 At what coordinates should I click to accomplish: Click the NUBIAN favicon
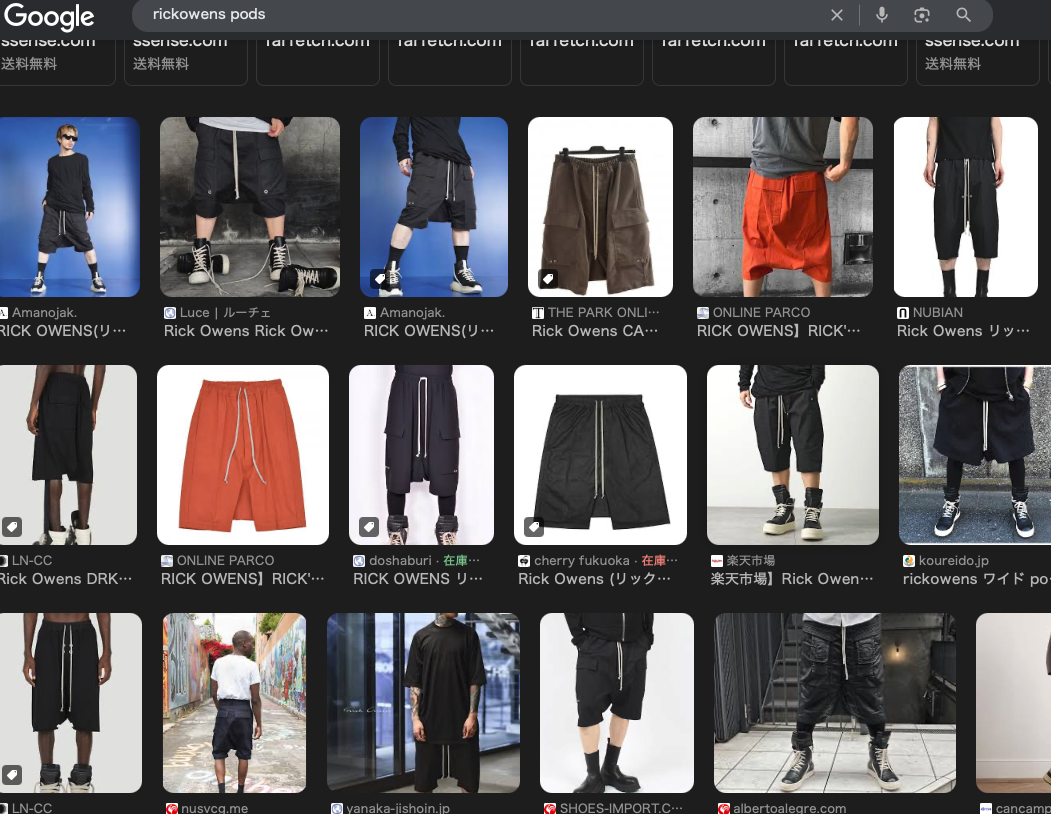tap(903, 312)
